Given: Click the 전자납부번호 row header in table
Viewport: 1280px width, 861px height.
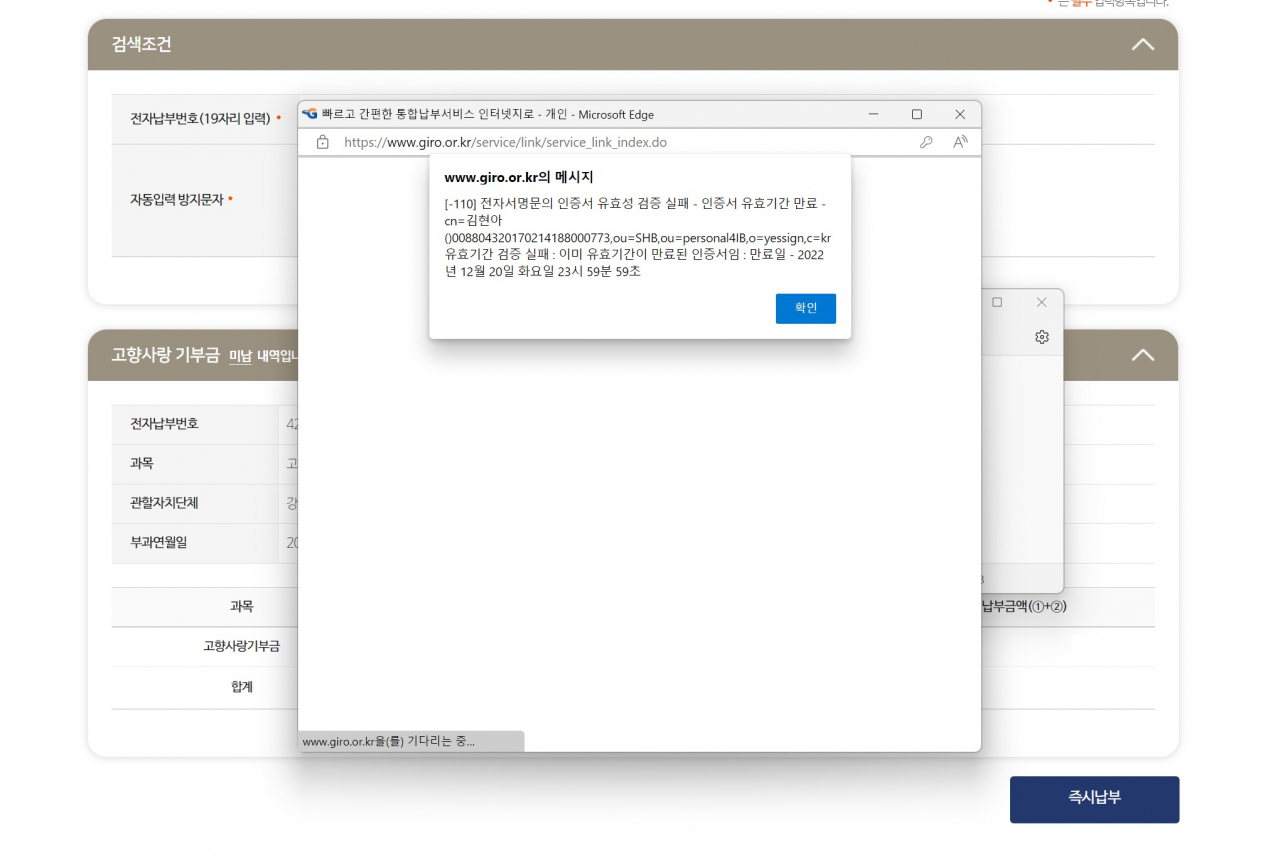Looking at the screenshot, I should point(164,424).
